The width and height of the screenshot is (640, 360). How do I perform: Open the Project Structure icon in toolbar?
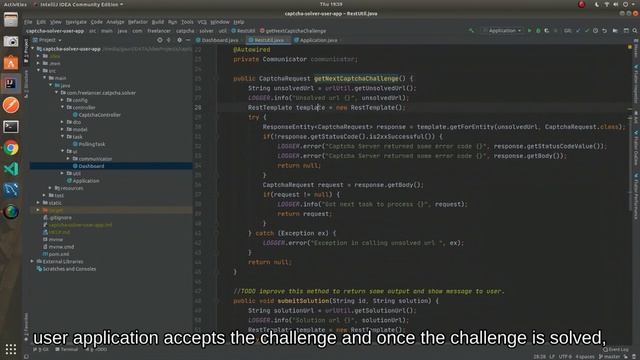point(615,31)
